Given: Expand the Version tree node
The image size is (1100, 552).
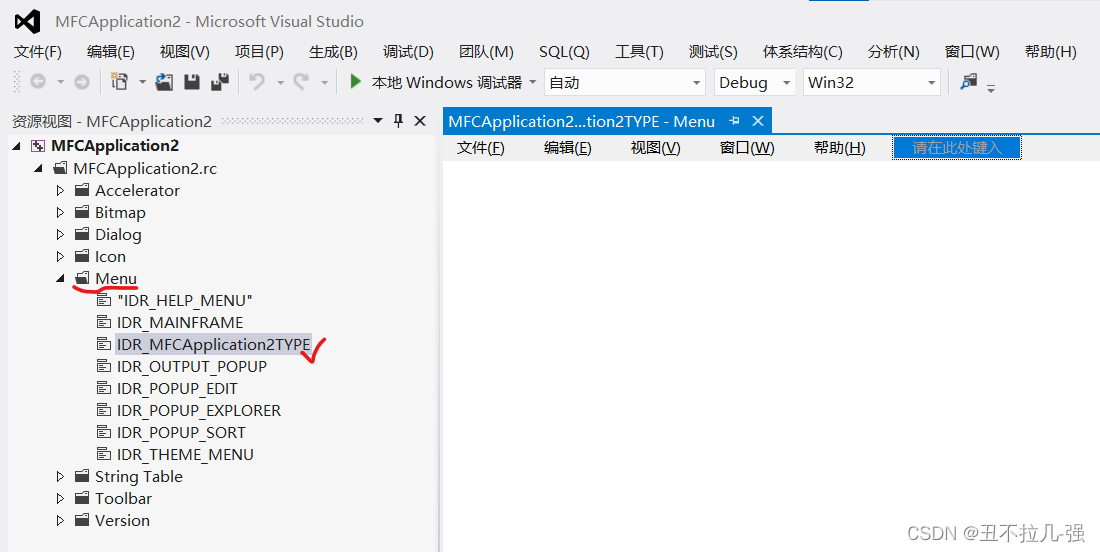Looking at the screenshot, I should [x=60, y=520].
